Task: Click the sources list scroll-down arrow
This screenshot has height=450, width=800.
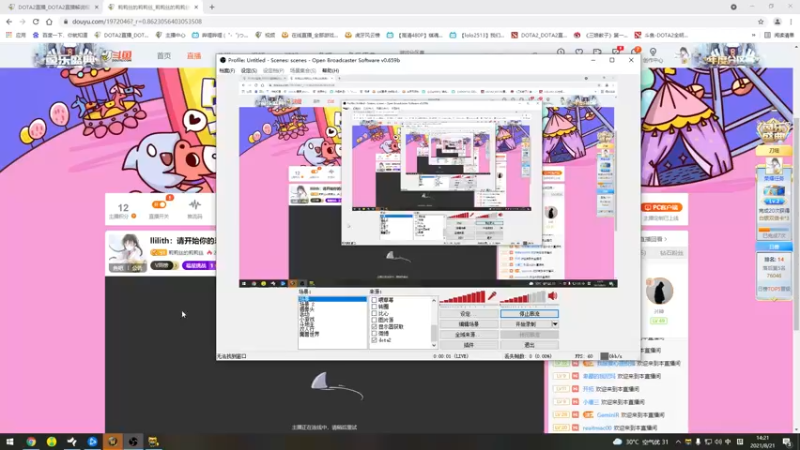Action: tap(434, 345)
